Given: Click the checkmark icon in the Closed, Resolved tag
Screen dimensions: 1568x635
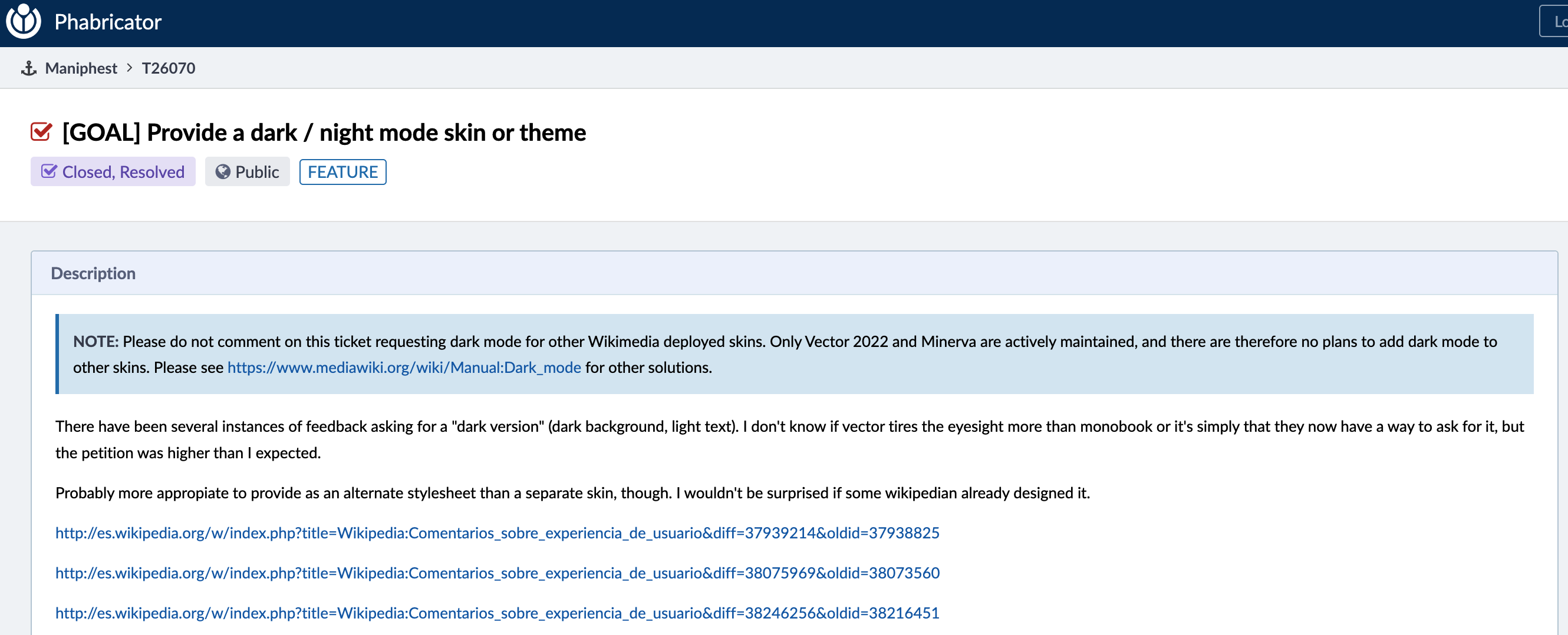Looking at the screenshot, I should pos(49,171).
